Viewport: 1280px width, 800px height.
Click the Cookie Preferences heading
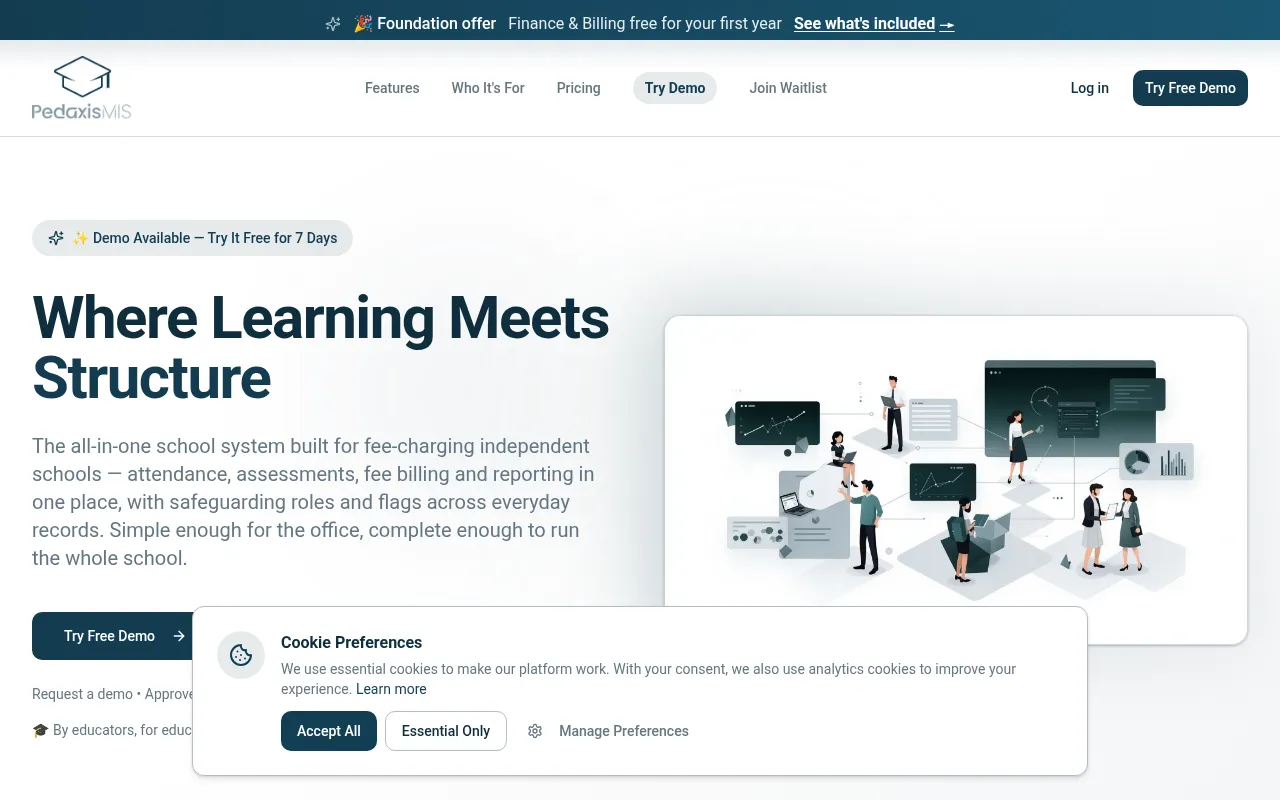351,642
